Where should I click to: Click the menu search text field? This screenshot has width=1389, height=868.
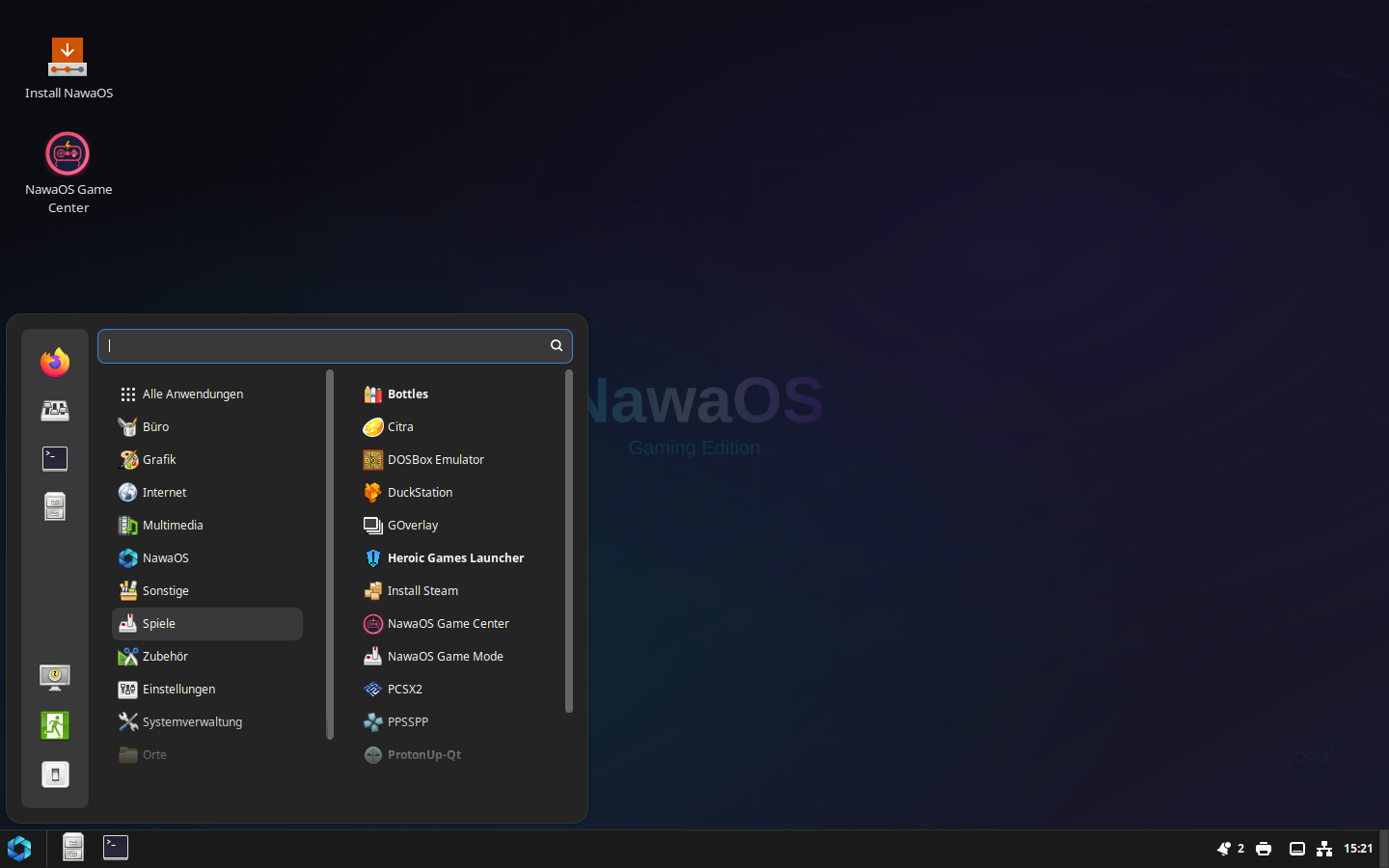tap(326, 346)
